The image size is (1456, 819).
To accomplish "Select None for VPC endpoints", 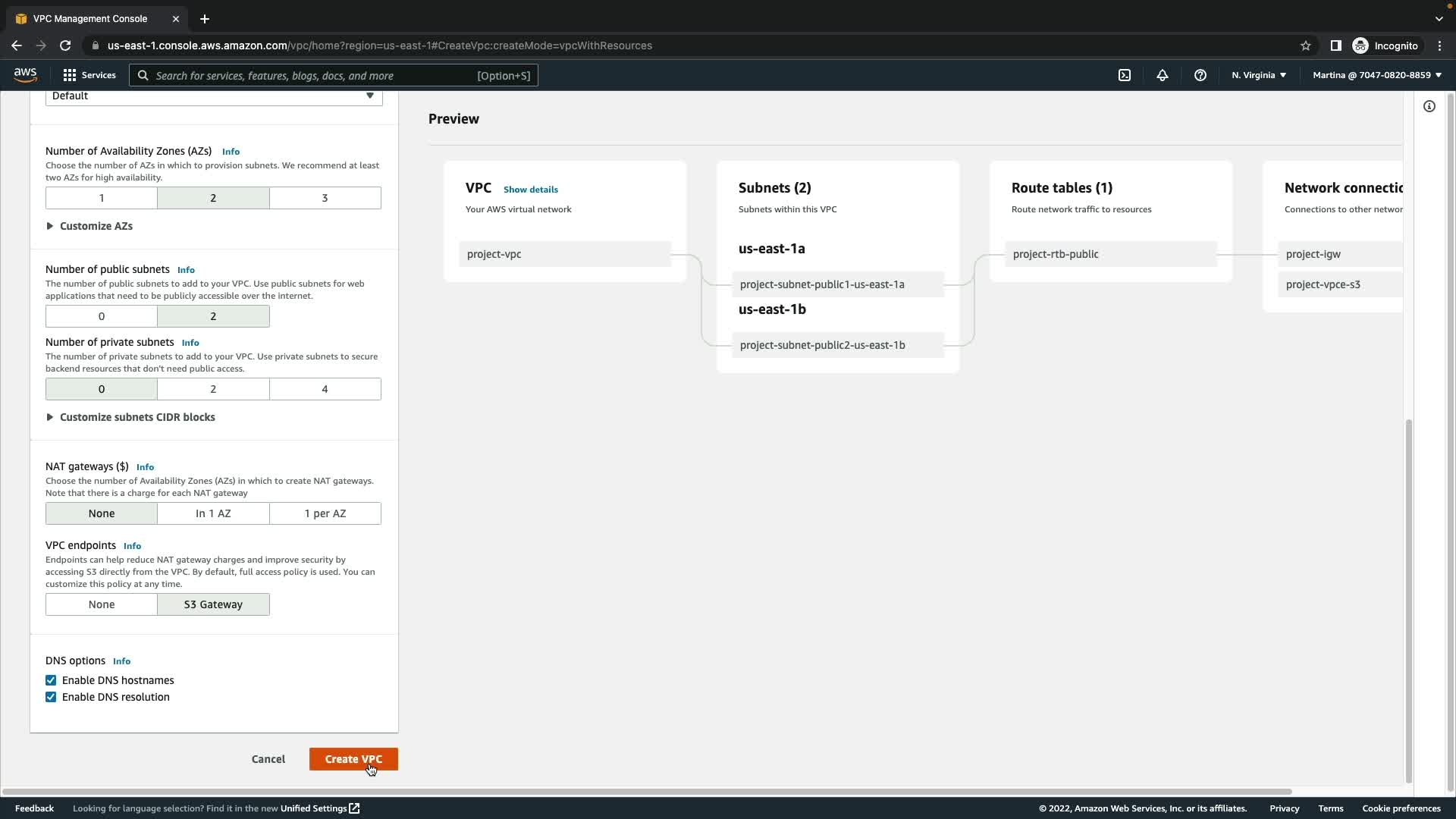I will pyautogui.click(x=102, y=604).
